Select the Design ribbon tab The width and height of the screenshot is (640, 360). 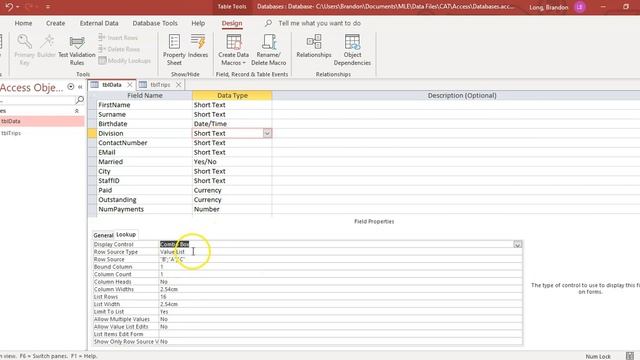[x=232, y=23]
